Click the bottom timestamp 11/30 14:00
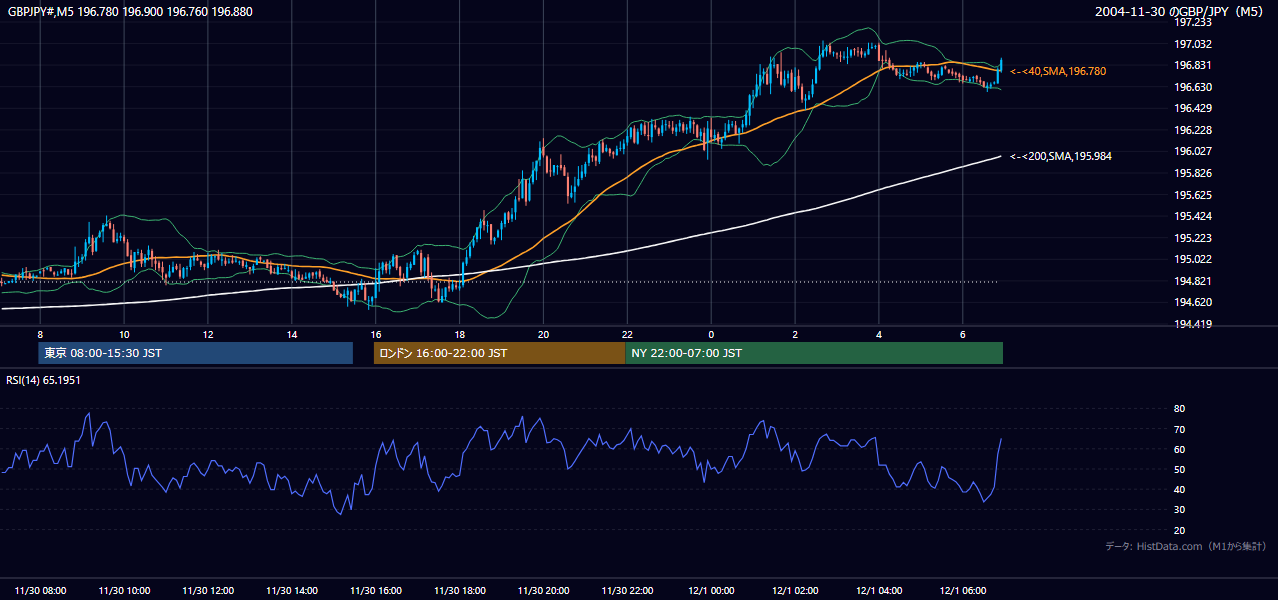 tap(292, 590)
